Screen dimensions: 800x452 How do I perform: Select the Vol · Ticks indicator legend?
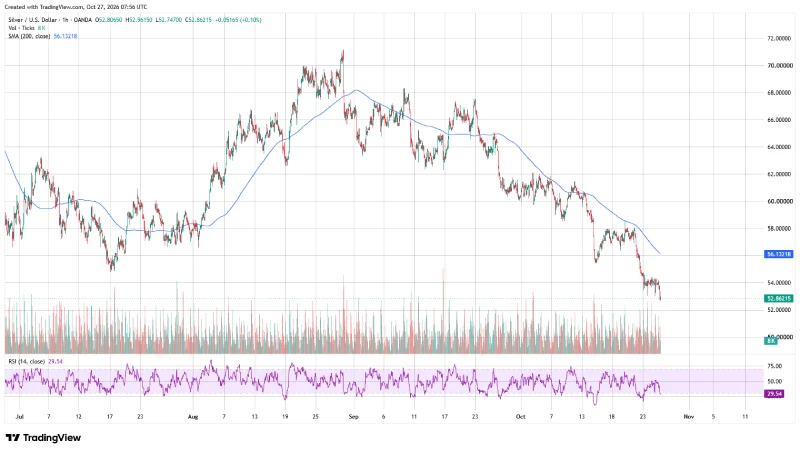click(21, 28)
